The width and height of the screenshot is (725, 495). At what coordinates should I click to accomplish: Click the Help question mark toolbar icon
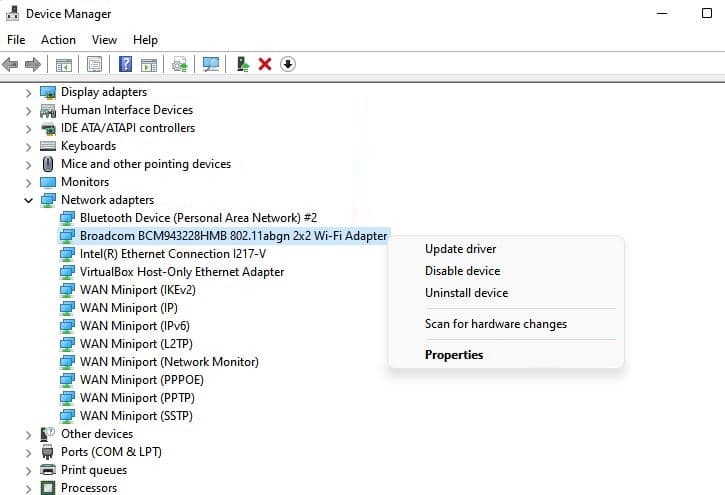tap(126, 64)
